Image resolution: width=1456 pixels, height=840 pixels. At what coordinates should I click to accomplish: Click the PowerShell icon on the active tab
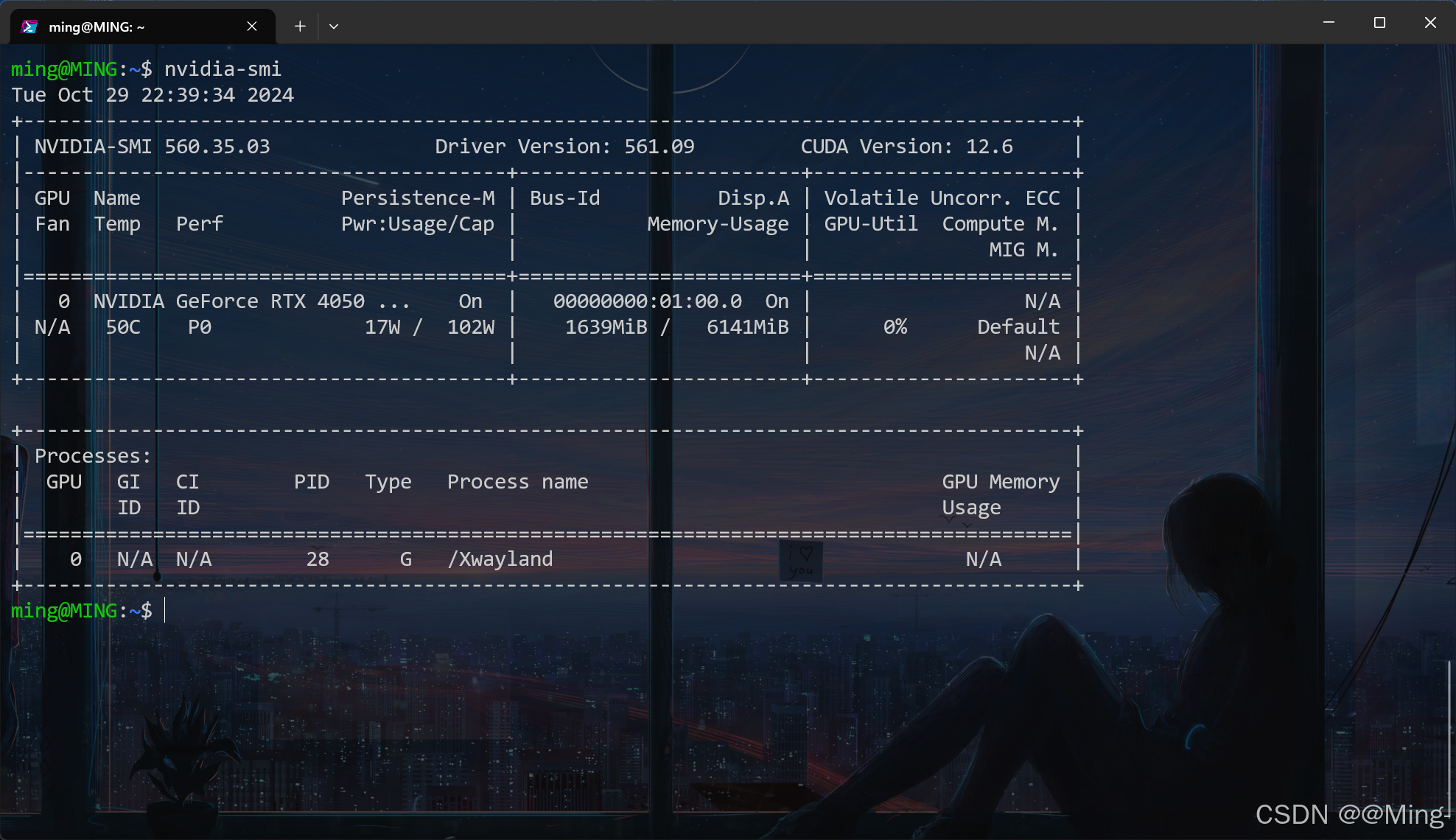(29, 26)
